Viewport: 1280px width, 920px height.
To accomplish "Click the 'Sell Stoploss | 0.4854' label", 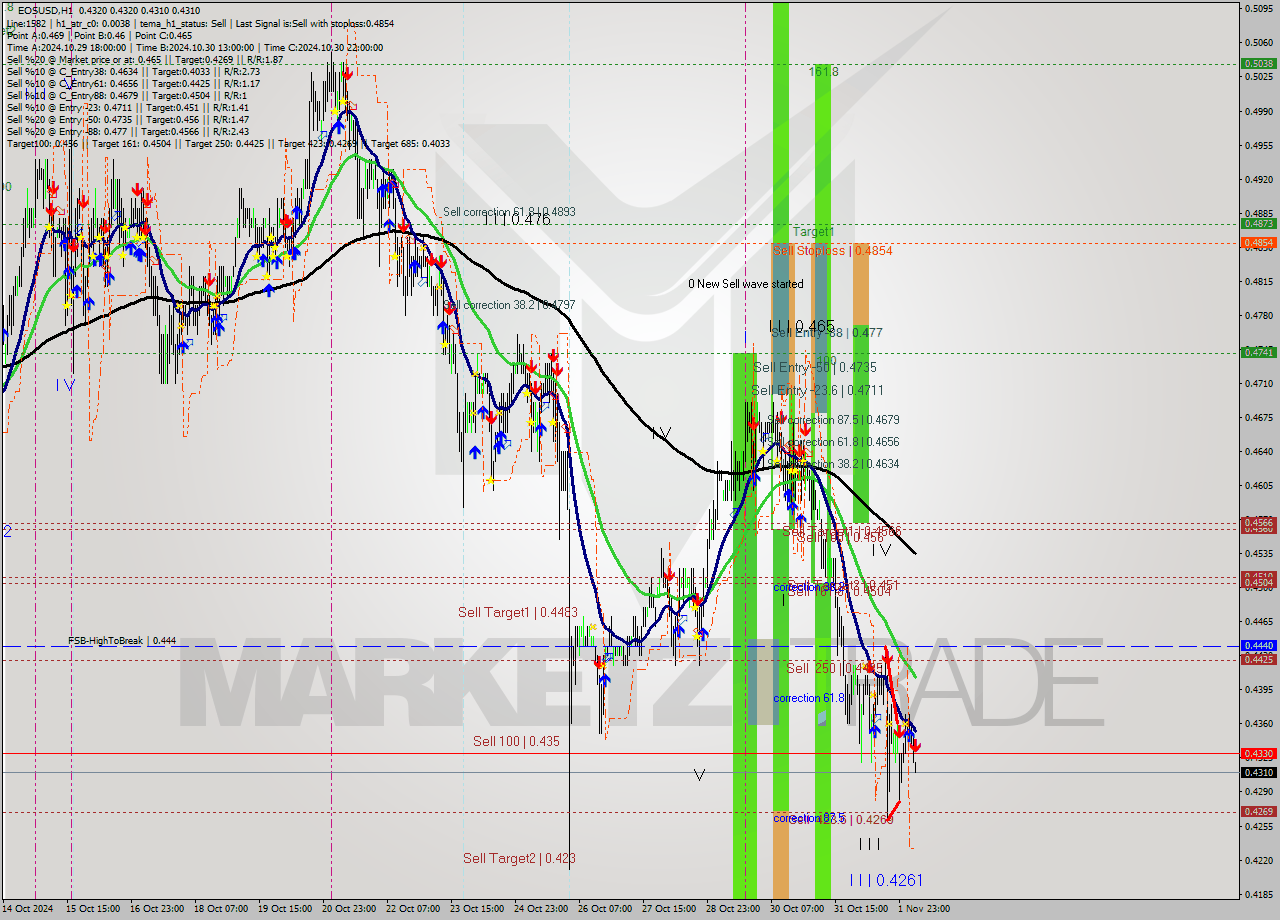I will 833,250.
